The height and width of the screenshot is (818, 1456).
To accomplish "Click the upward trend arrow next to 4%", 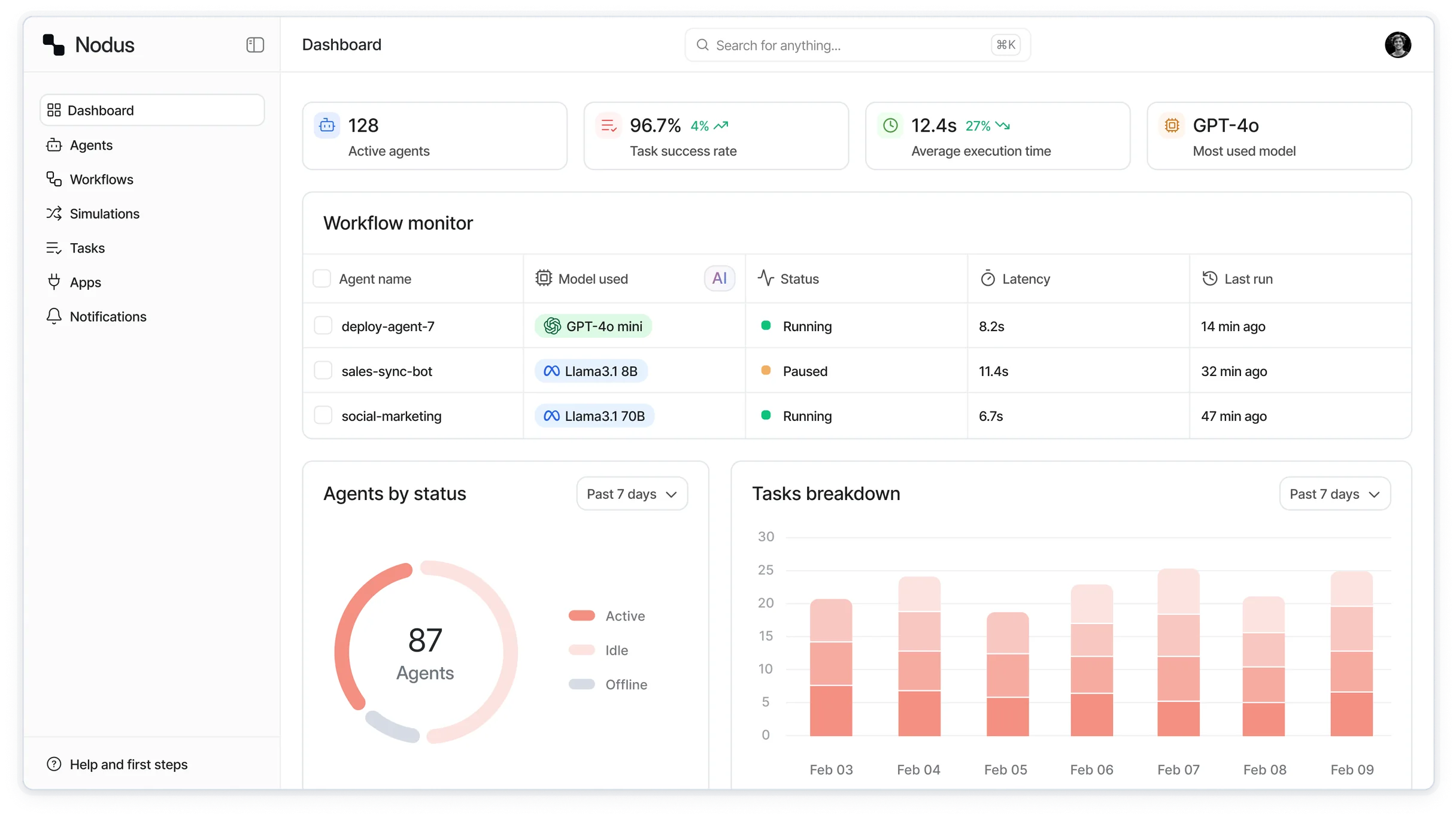I will click(721, 126).
